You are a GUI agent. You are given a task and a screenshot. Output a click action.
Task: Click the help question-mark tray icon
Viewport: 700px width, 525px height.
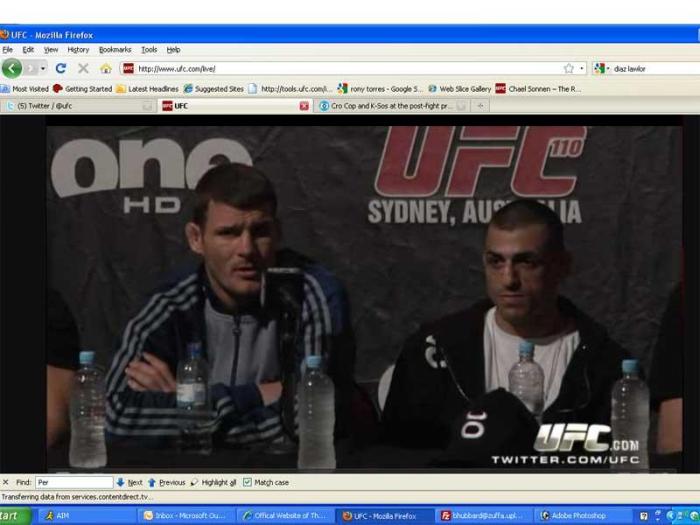644,516
